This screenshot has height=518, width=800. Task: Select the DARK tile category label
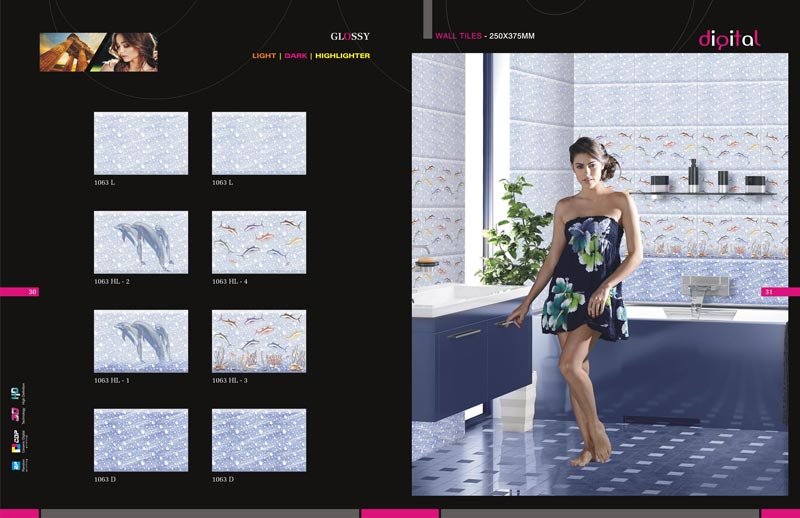click(295, 56)
